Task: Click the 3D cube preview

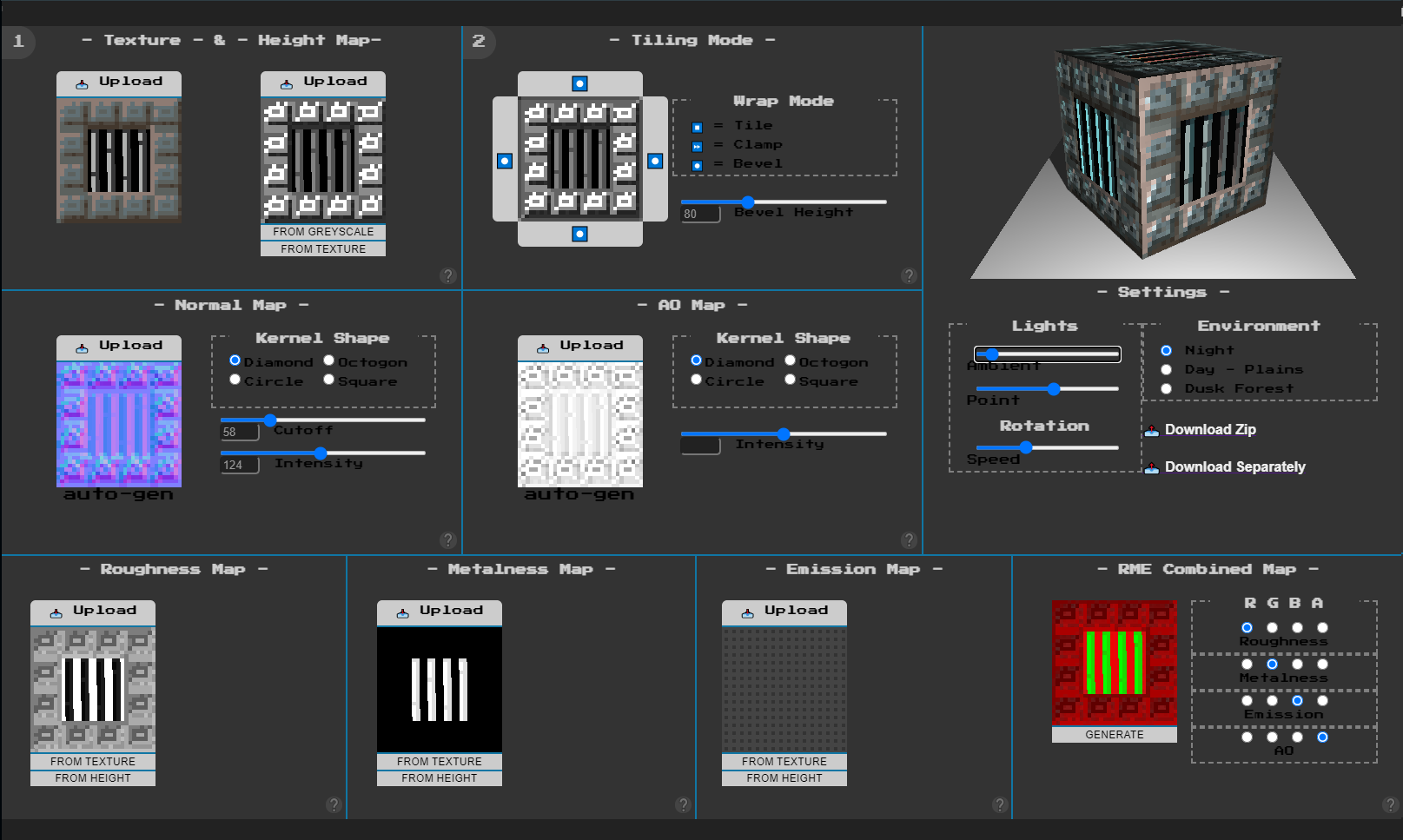Action: click(1169, 149)
